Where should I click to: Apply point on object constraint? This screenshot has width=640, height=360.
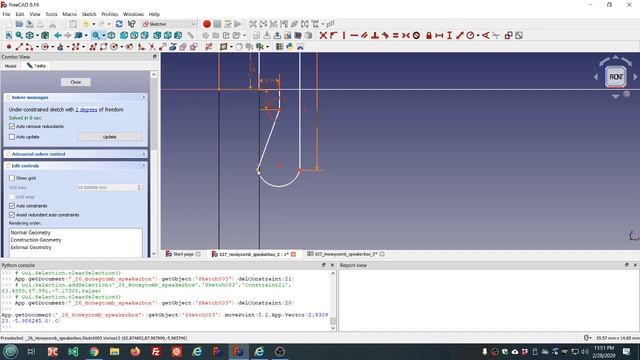pyautogui.click(x=333, y=36)
